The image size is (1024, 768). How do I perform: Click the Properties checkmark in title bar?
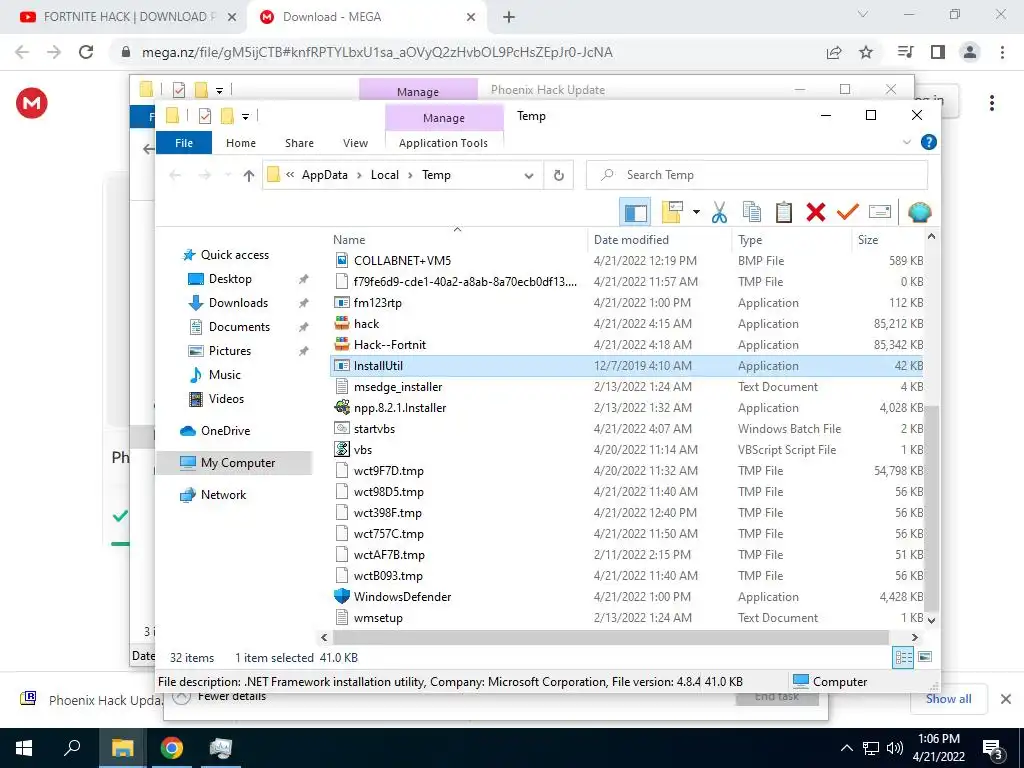click(x=204, y=116)
